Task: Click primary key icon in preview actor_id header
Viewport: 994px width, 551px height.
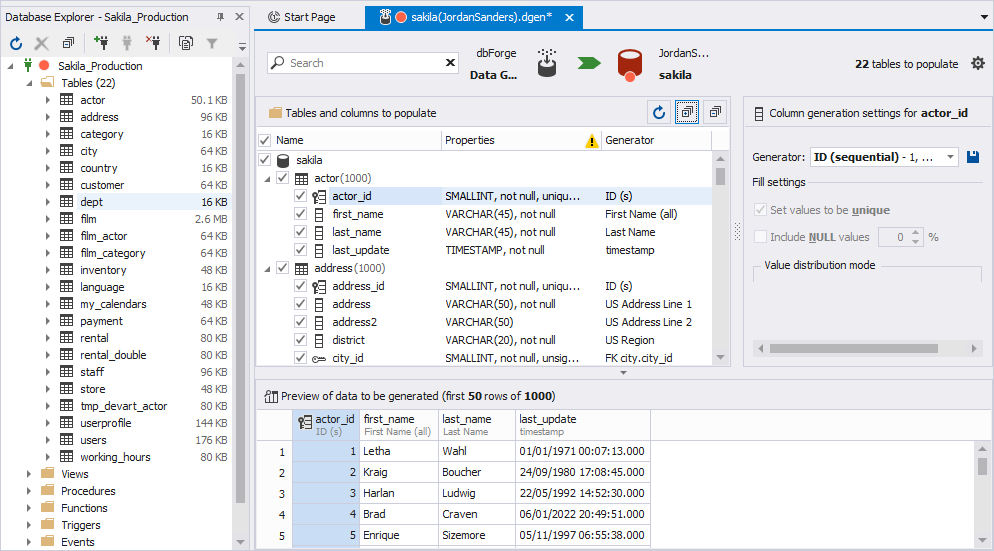Action: point(305,422)
